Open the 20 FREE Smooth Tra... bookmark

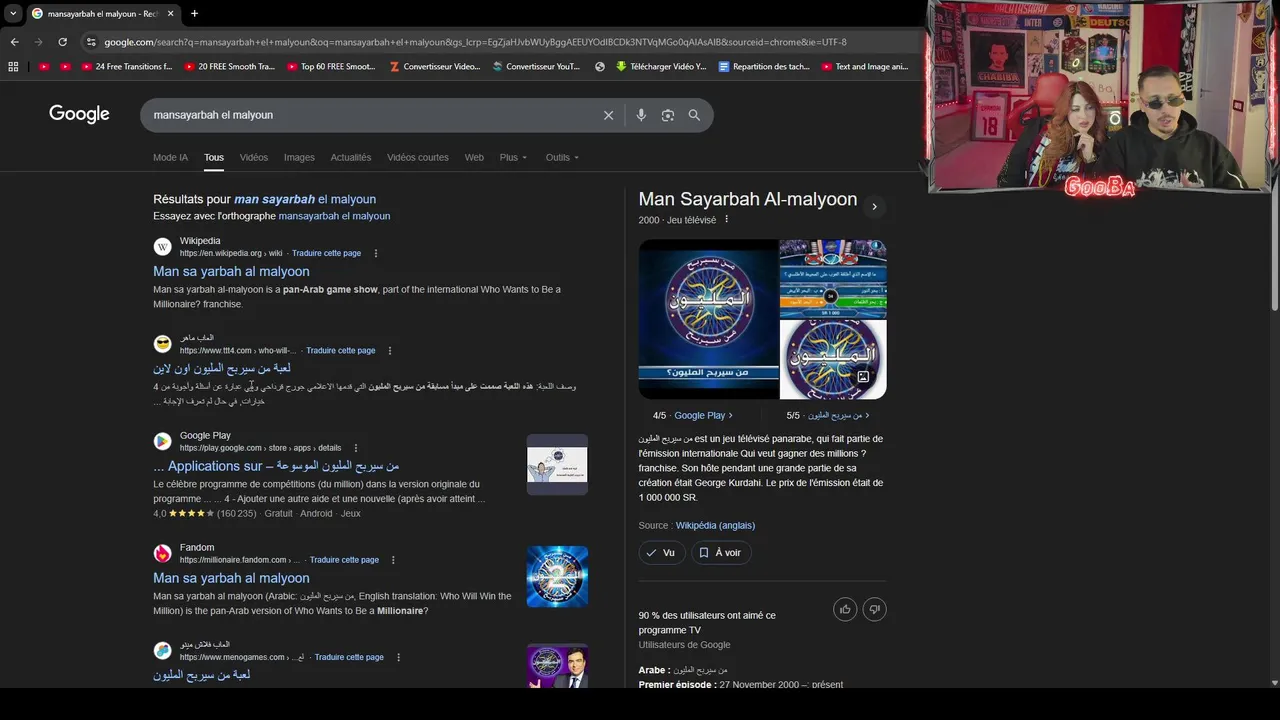tap(229, 67)
